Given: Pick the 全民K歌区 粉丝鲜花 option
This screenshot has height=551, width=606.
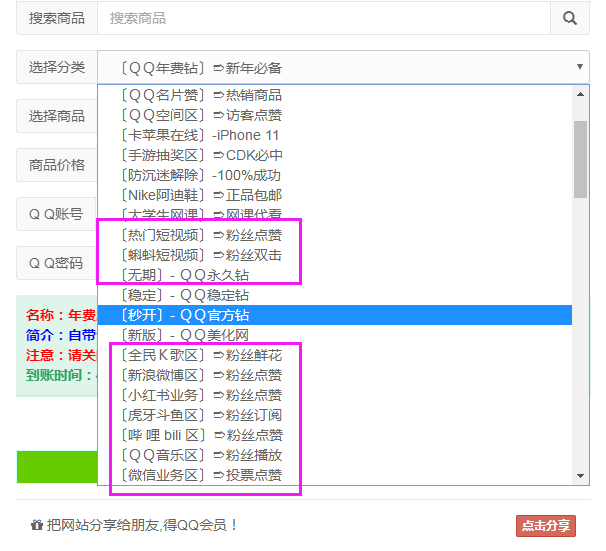Looking at the screenshot, I should (x=200, y=355).
